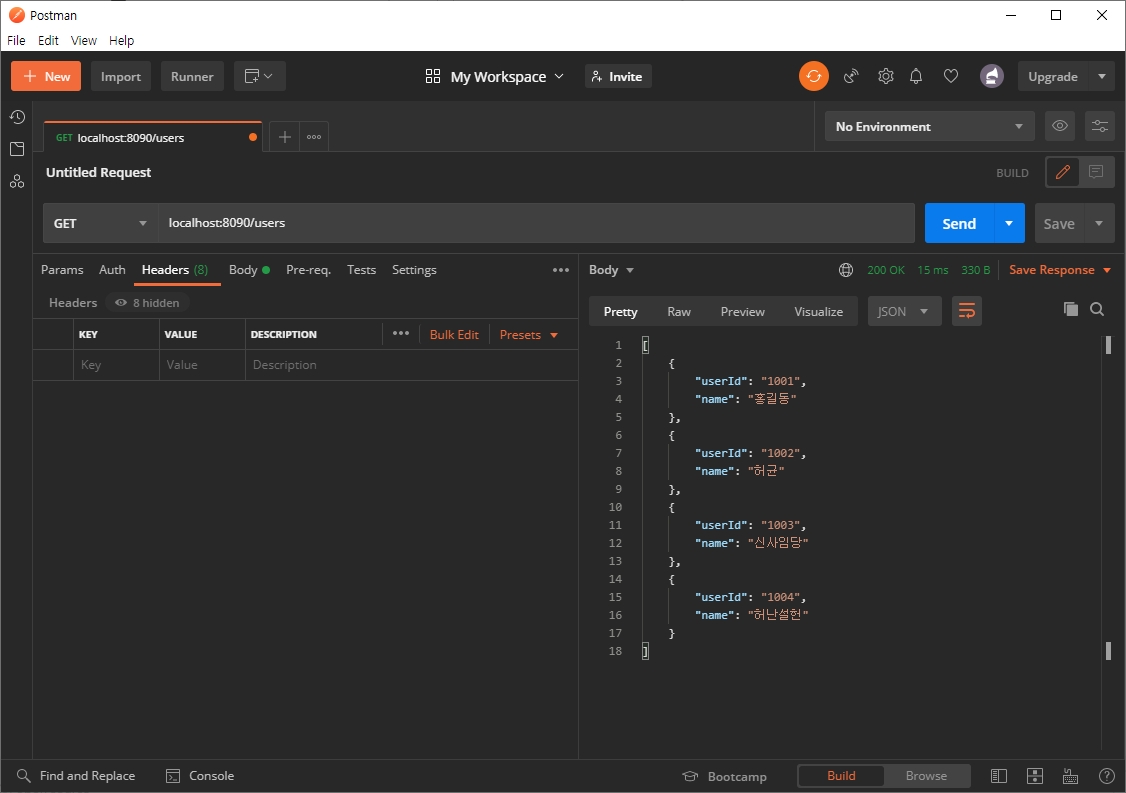Click the orange sync status icon

(x=814, y=76)
